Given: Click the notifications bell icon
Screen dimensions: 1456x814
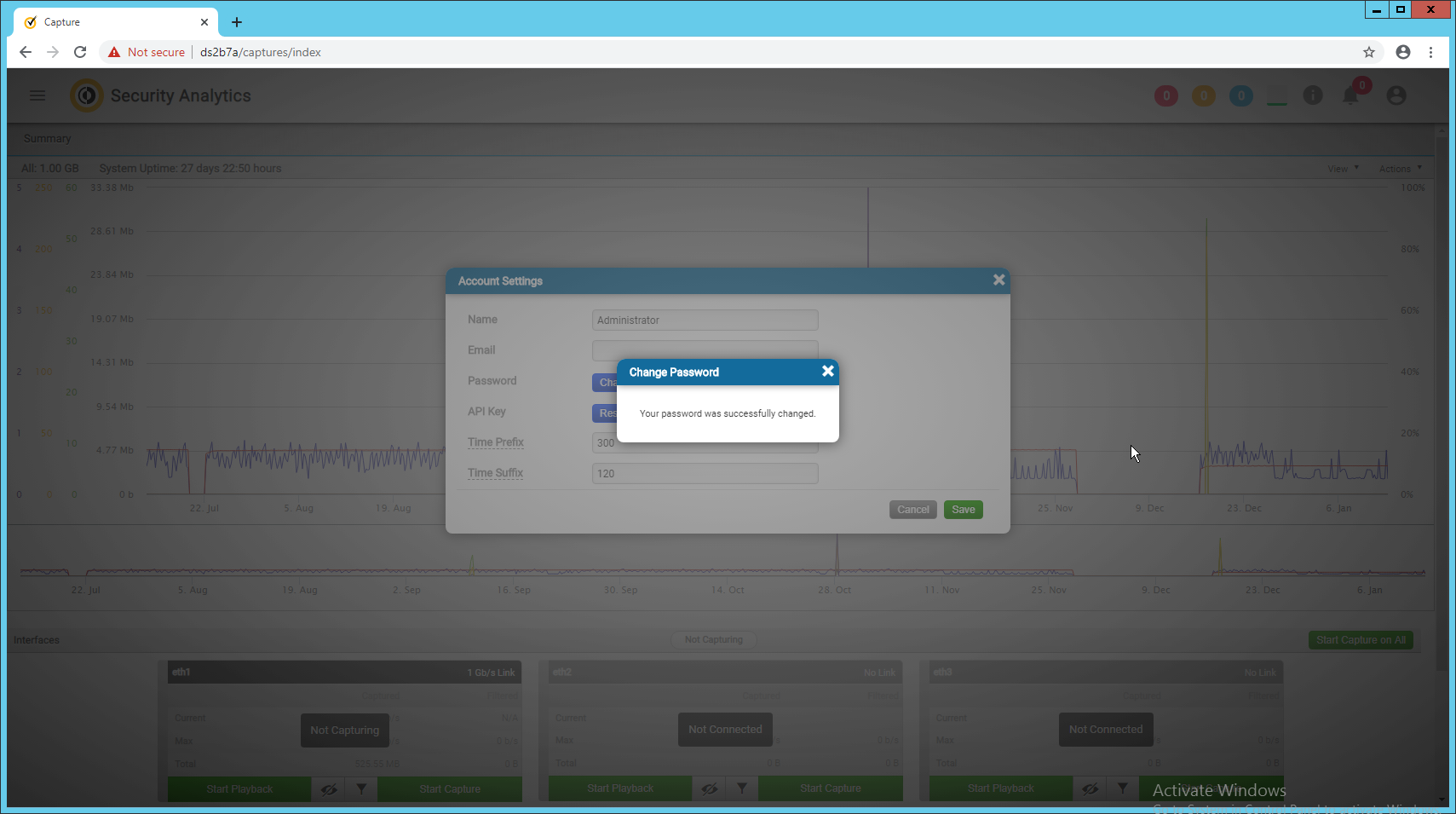Looking at the screenshot, I should tap(1350, 95).
